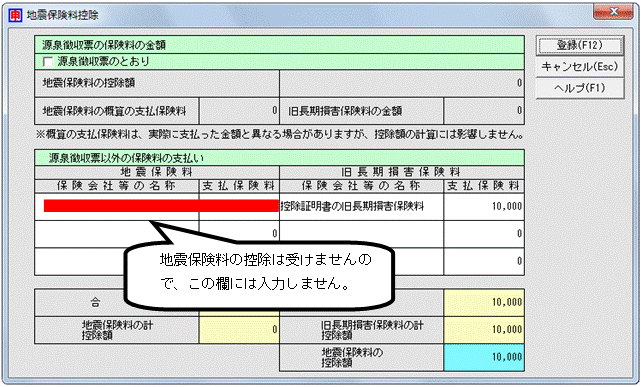Select the first-row 10,000 old long-term premium cell
The image size is (642, 387).
[x=484, y=207]
